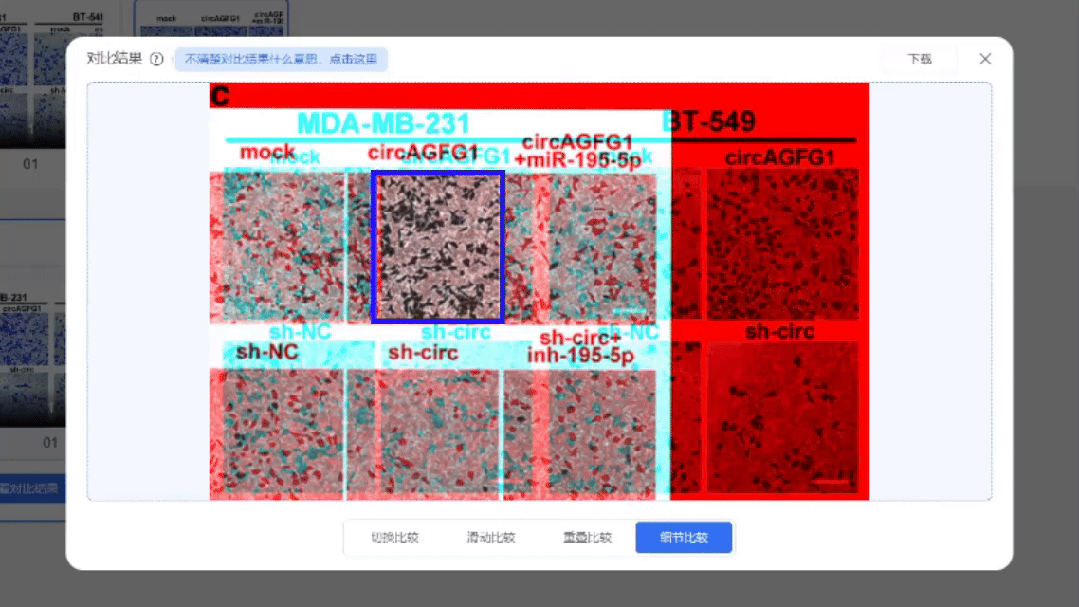Click the circAGFG1 cell panel outlined in blue

(438, 247)
